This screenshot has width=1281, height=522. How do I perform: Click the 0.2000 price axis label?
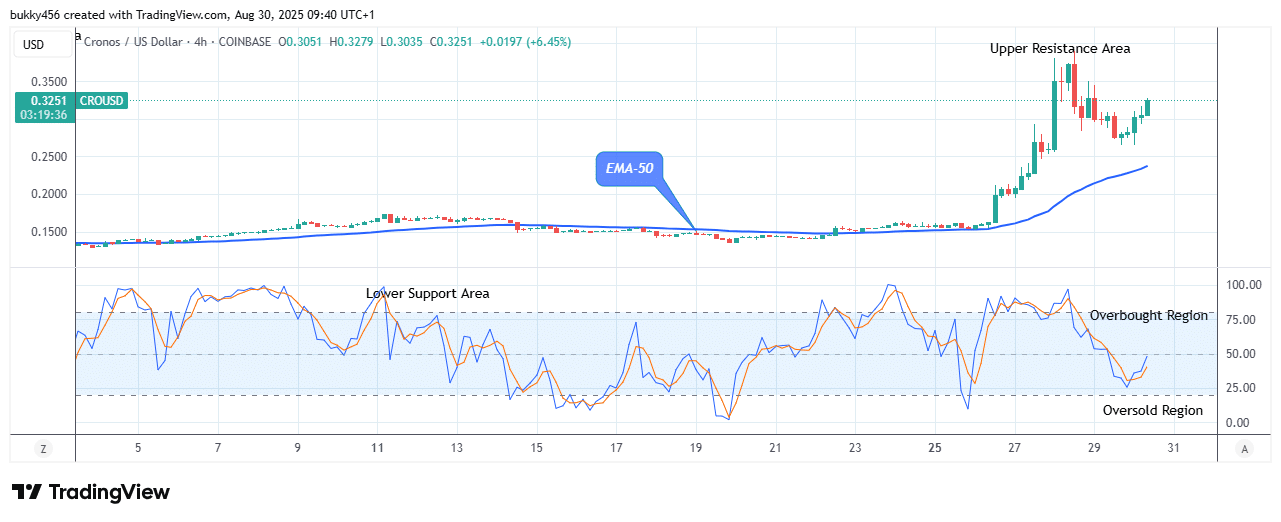[49, 194]
